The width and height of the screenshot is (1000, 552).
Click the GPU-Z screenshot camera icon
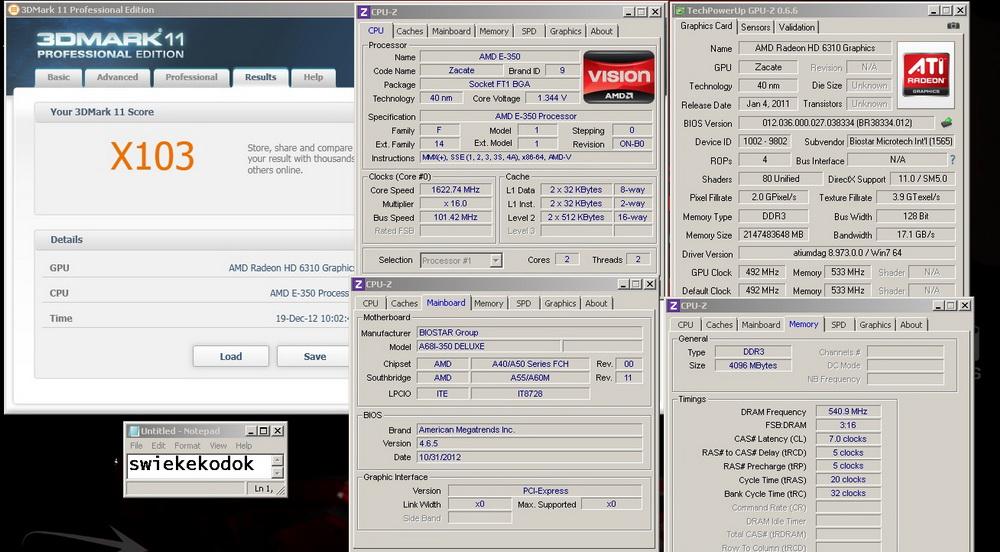click(953, 26)
